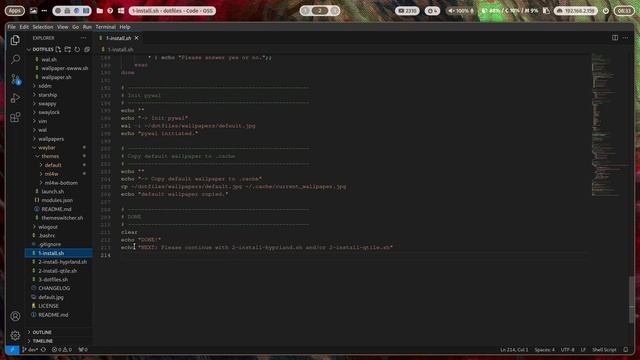
Task: Open the notifications bell in status bar
Action: (626, 350)
